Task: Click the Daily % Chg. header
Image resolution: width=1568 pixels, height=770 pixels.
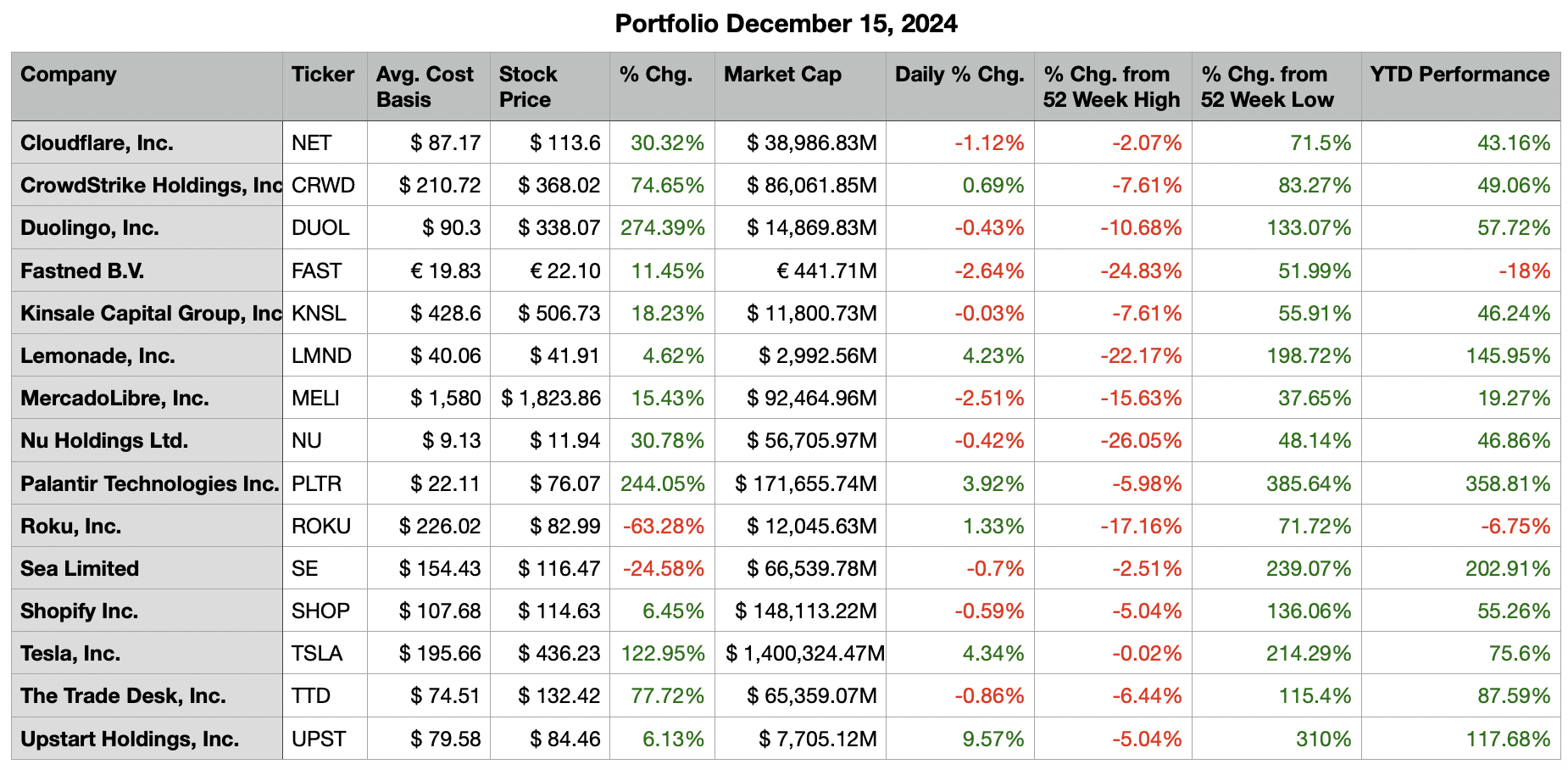Action: [x=959, y=75]
